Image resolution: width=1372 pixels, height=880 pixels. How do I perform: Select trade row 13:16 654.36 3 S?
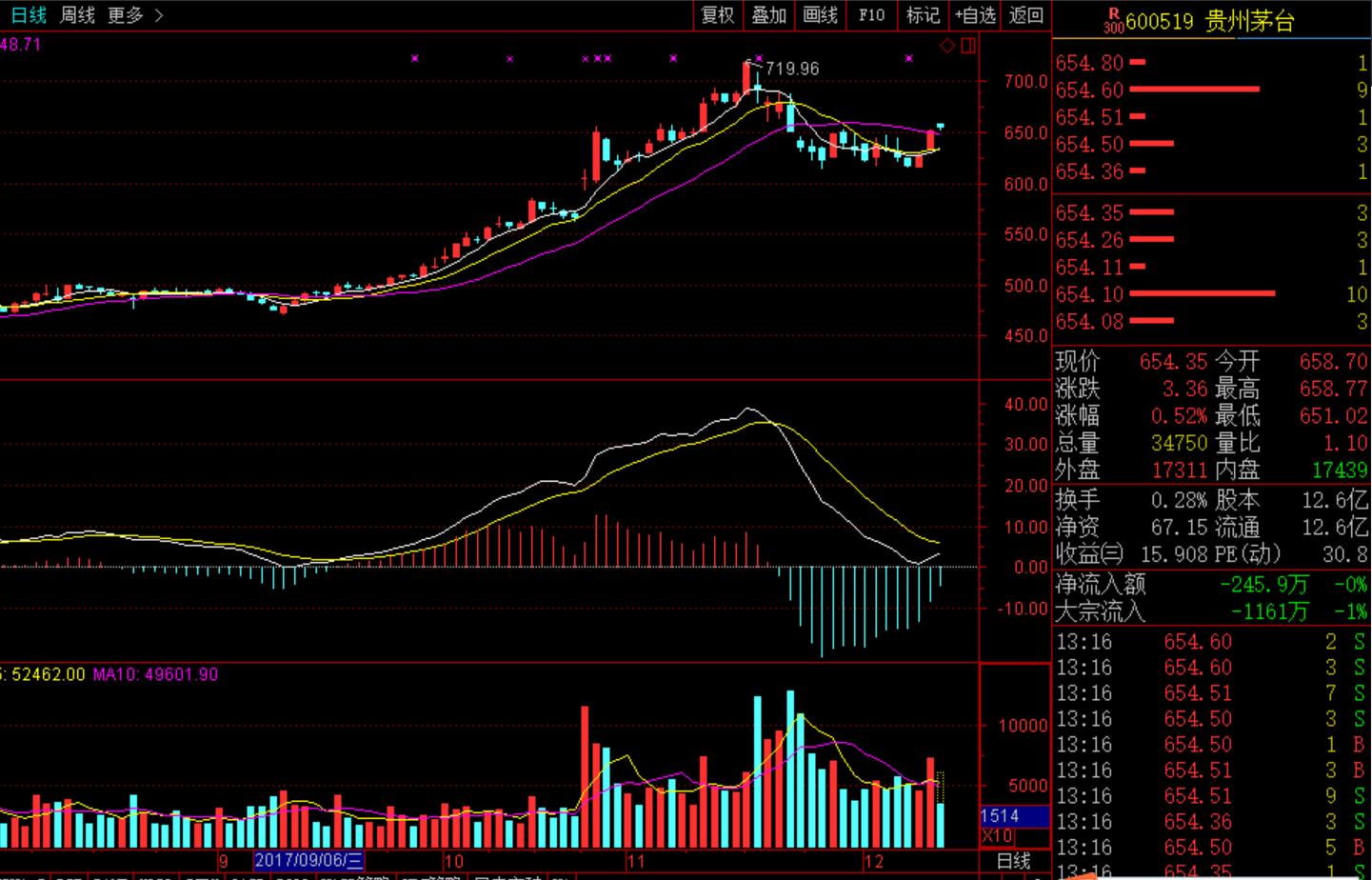point(1211,821)
